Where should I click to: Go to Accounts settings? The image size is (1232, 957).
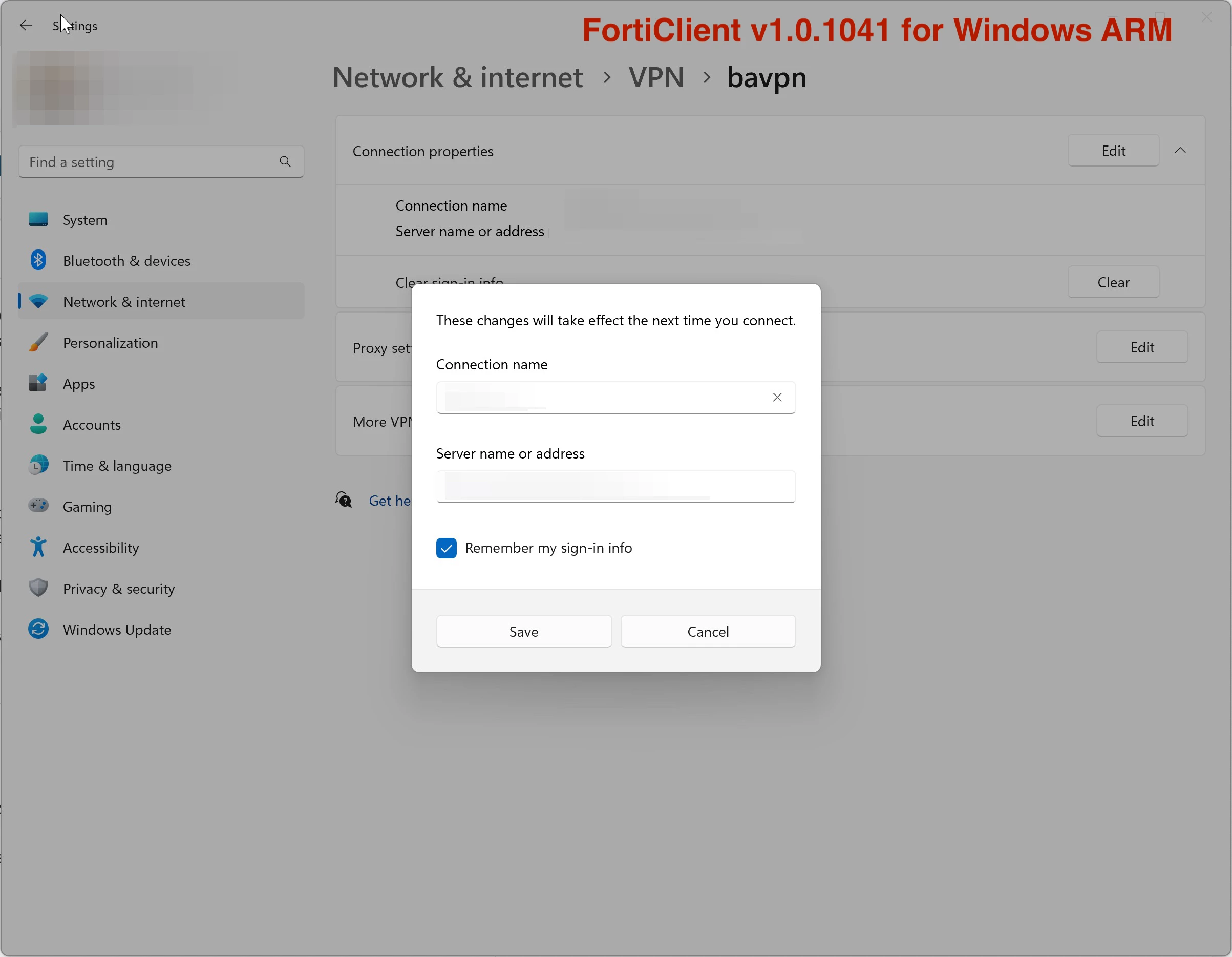pyautogui.click(x=161, y=425)
